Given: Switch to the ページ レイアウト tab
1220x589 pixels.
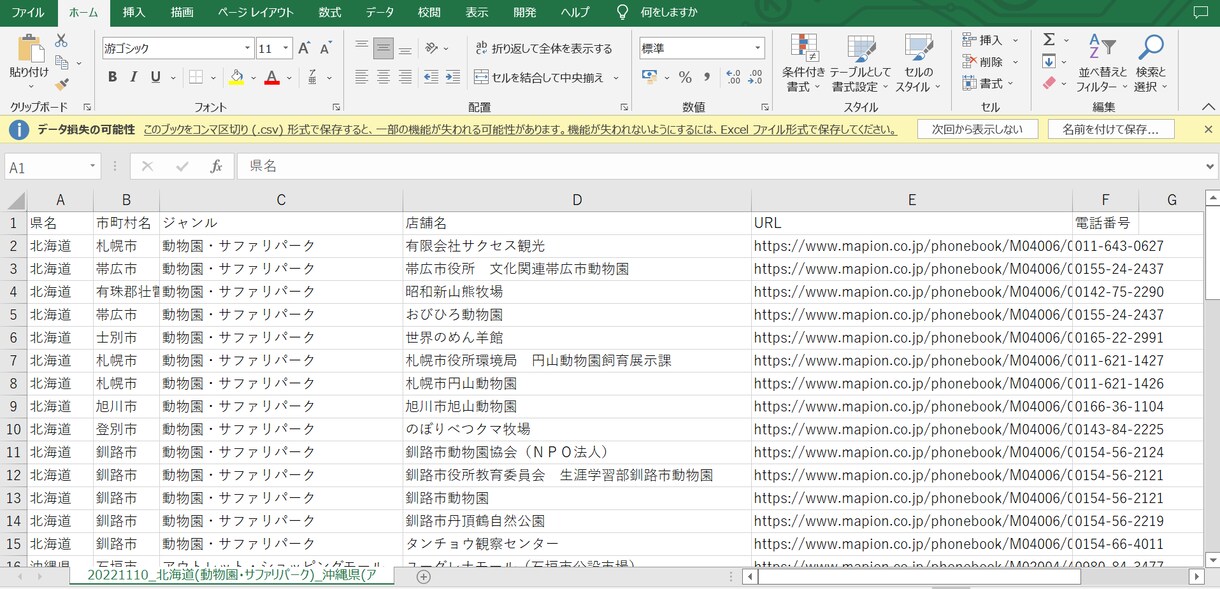Looking at the screenshot, I should point(256,12).
